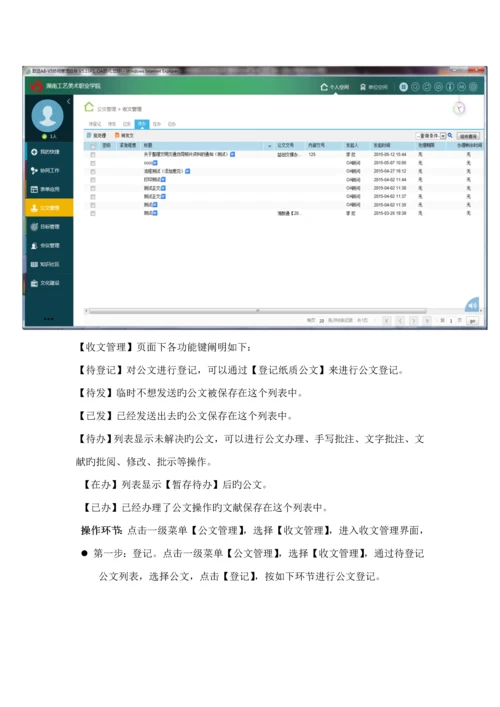The image size is (500, 707).
Task: Click the blue icon after 打印测试
Action: 163,179
